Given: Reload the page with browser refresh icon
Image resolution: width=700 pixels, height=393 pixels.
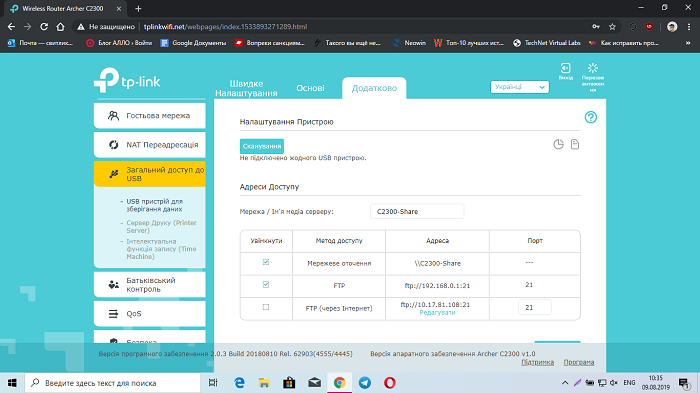Looking at the screenshot, I should click(x=44, y=27).
